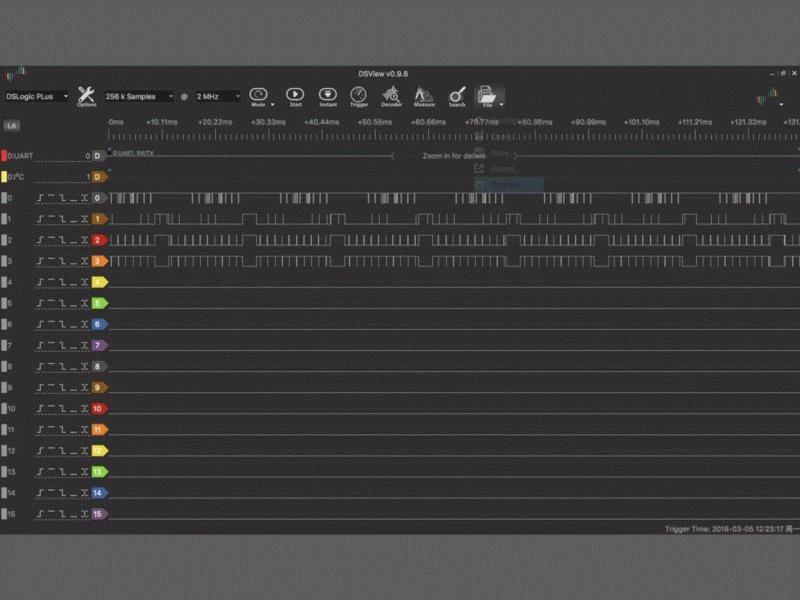Expand the 256 k Samples dropdown
The height and width of the screenshot is (600, 800).
139,96
